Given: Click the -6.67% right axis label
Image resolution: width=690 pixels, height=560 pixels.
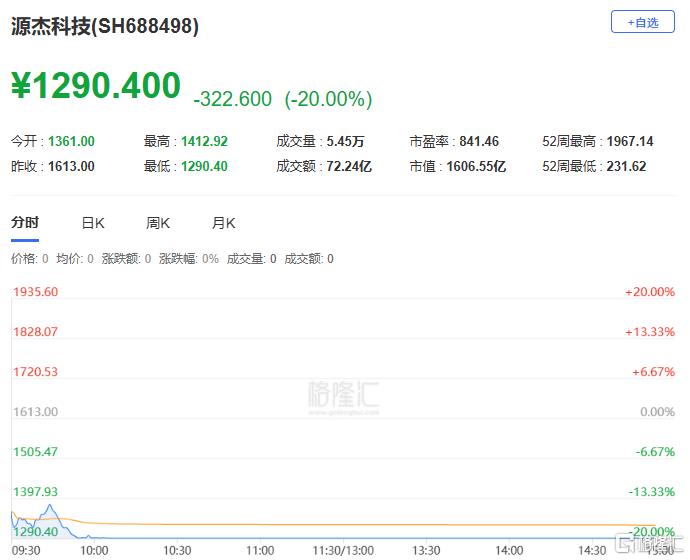Looking at the screenshot, I should tap(655, 452).
